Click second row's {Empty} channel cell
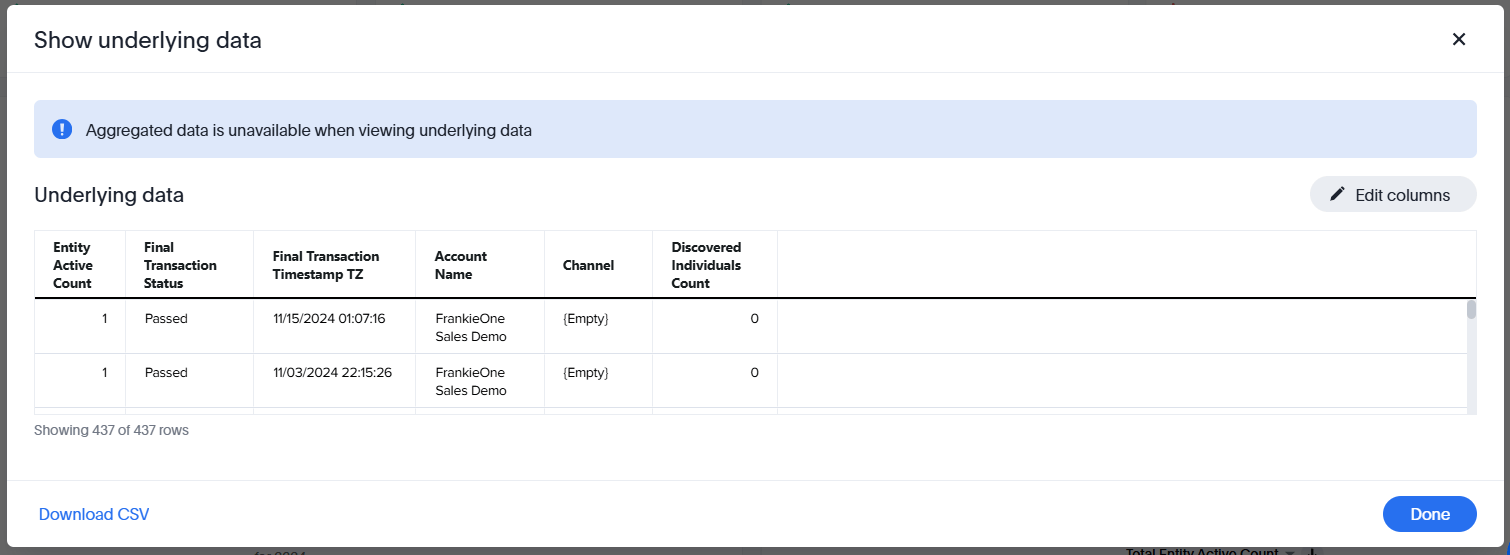 (x=586, y=373)
